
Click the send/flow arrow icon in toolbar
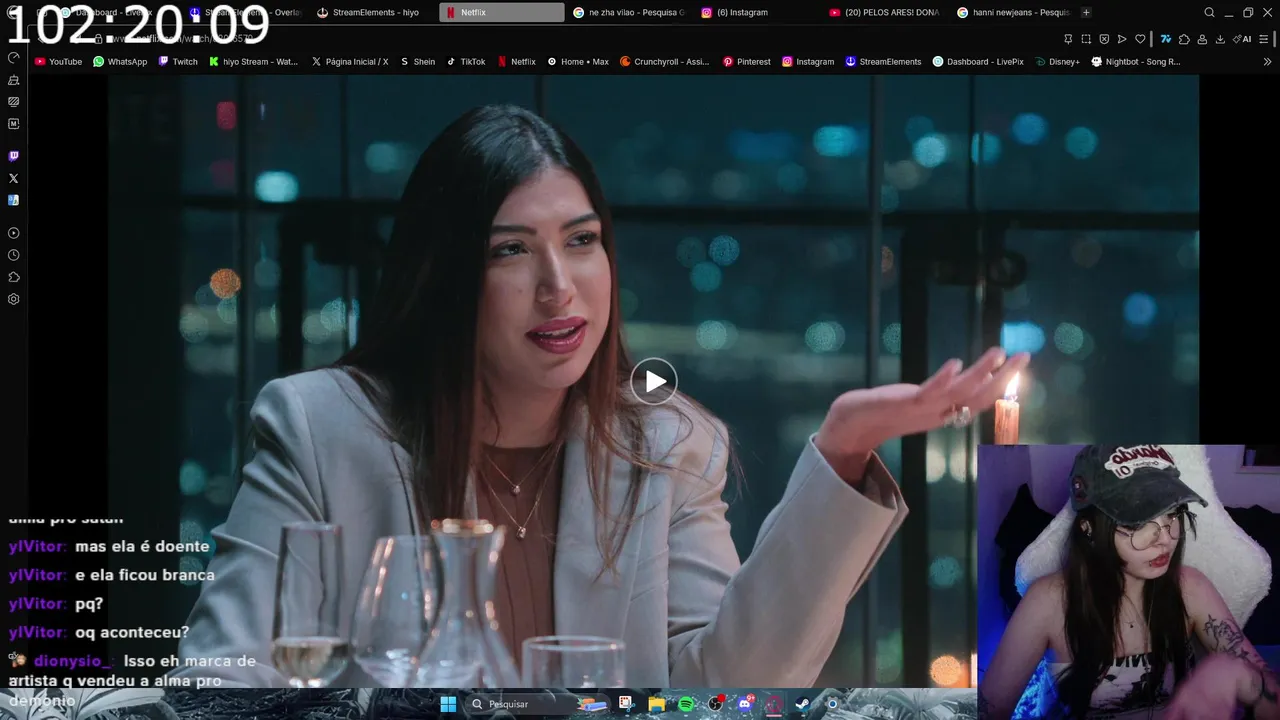point(1122,39)
